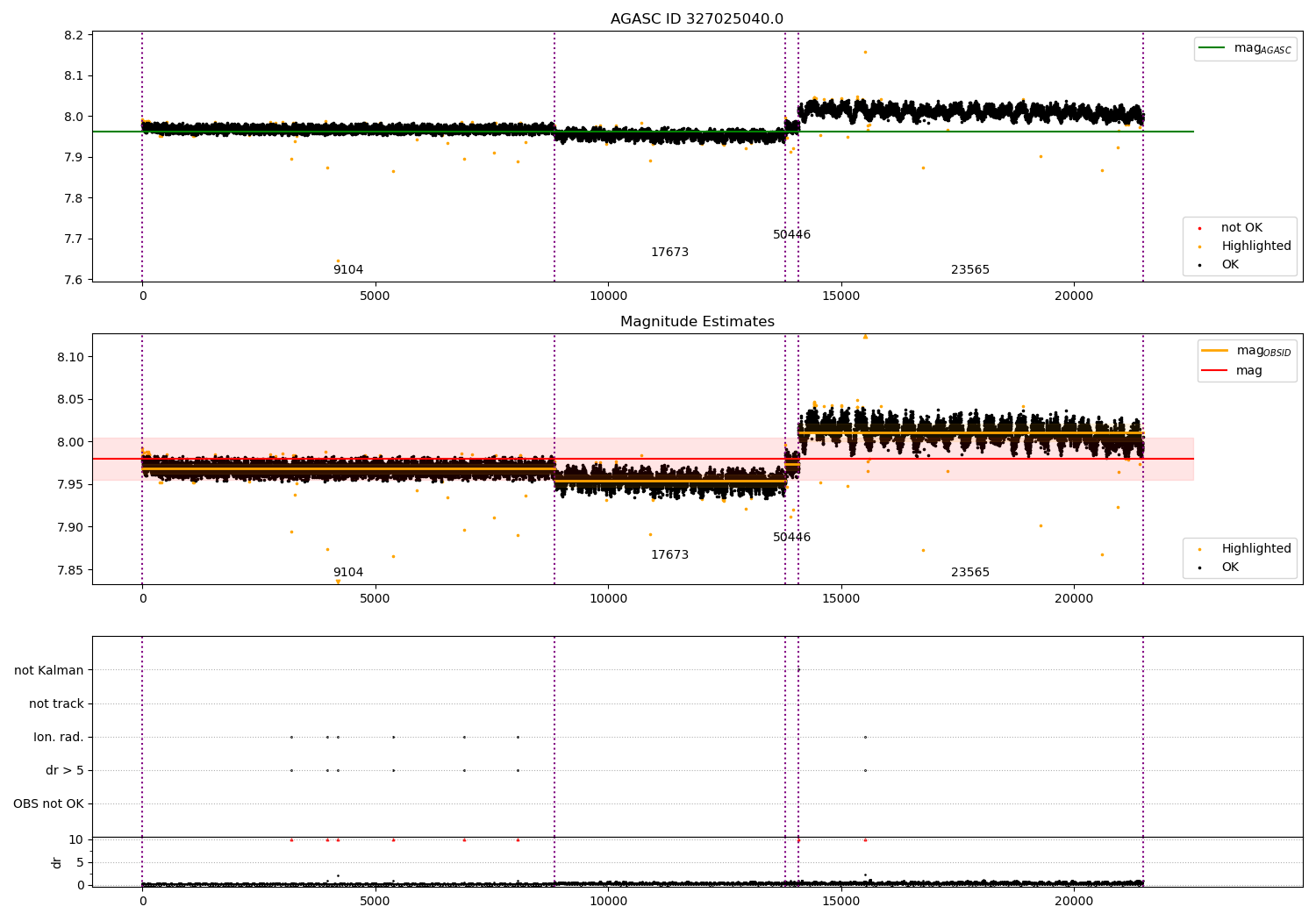Click OBSID label 9104 in the top plot
Screen dimensions: 1316x921
(x=348, y=270)
